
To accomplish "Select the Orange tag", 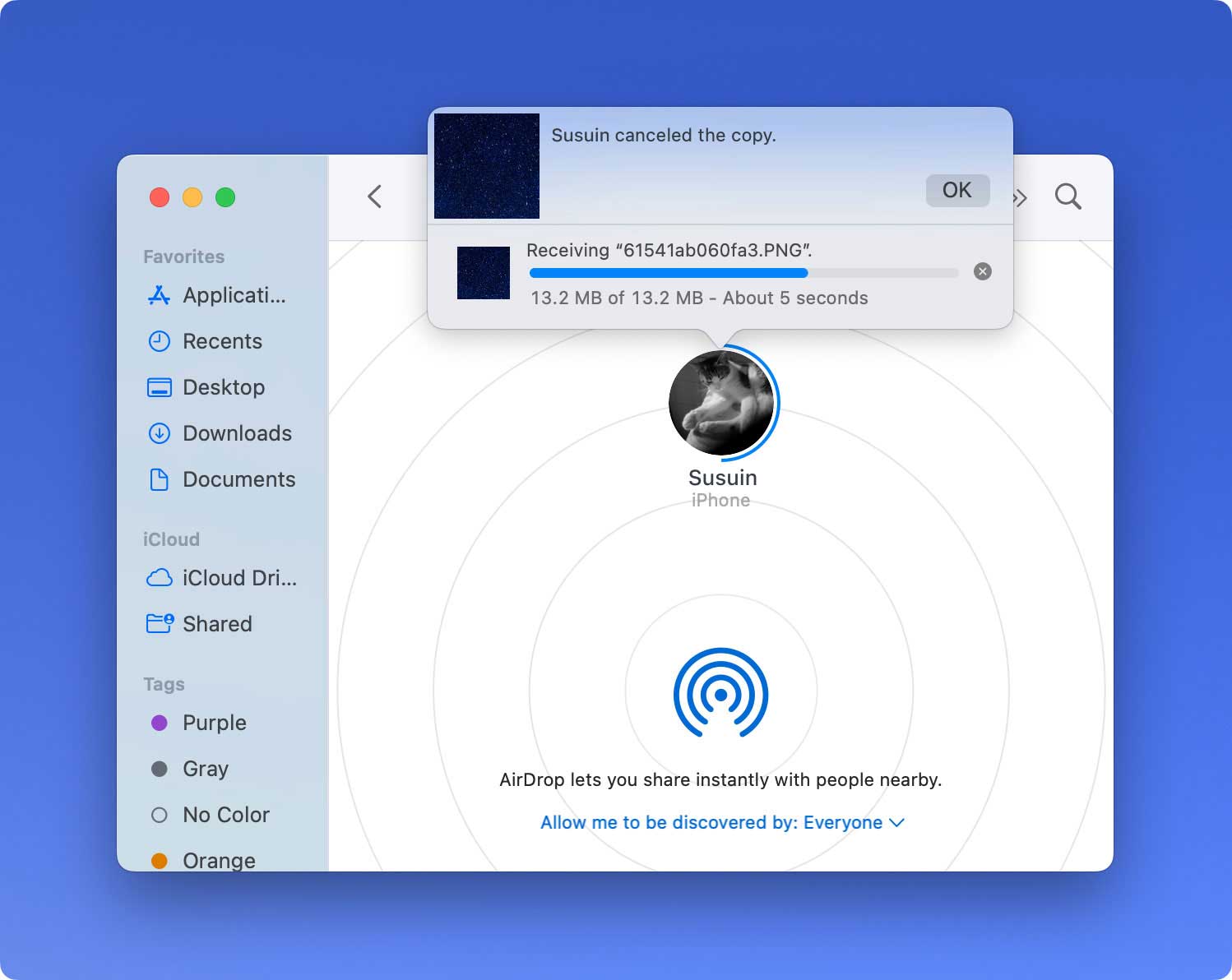I will click(204, 860).
